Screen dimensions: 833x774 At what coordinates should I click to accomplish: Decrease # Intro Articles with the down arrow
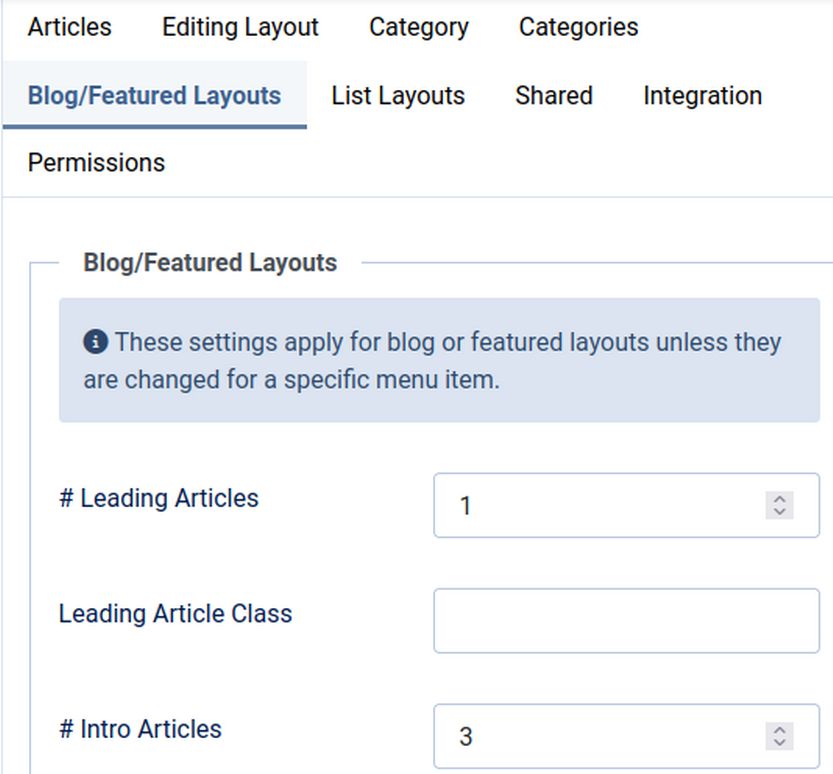click(x=779, y=743)
